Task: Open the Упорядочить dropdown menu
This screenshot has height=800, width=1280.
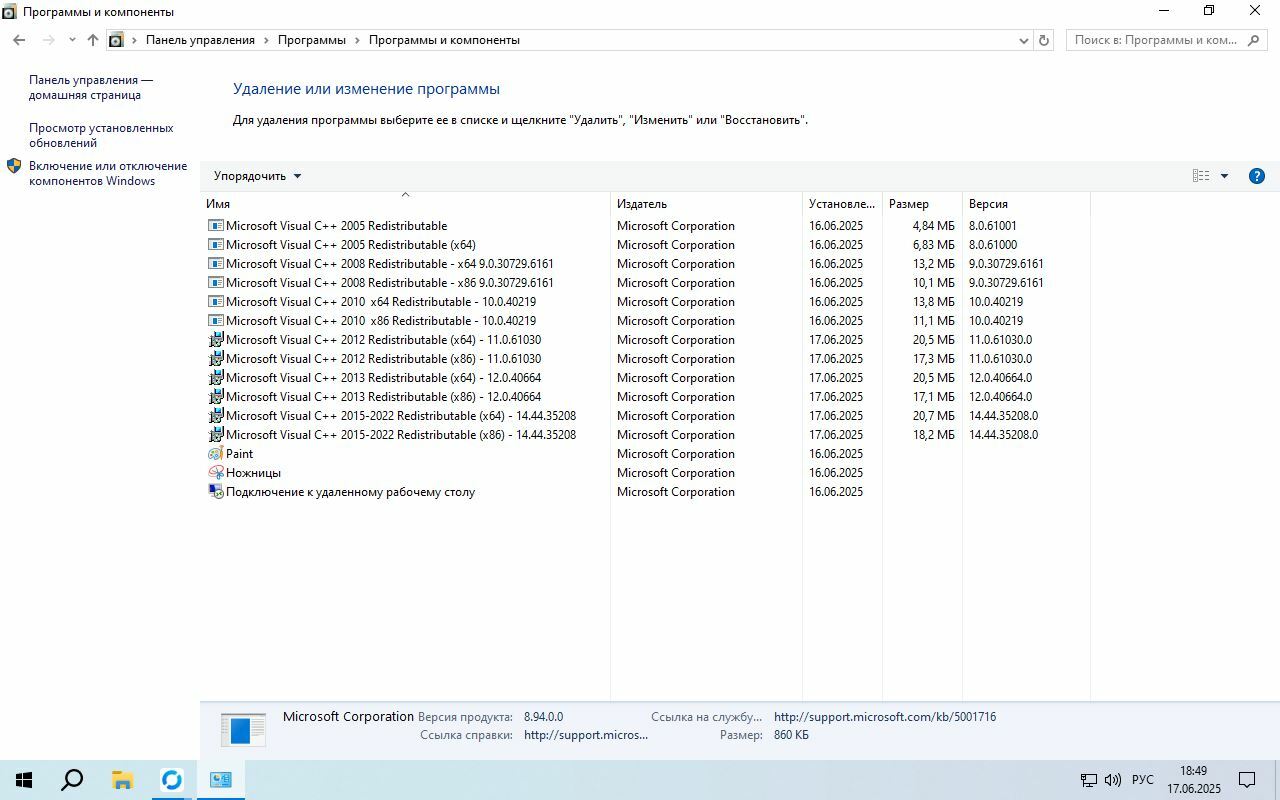Action: coord(257,176)
